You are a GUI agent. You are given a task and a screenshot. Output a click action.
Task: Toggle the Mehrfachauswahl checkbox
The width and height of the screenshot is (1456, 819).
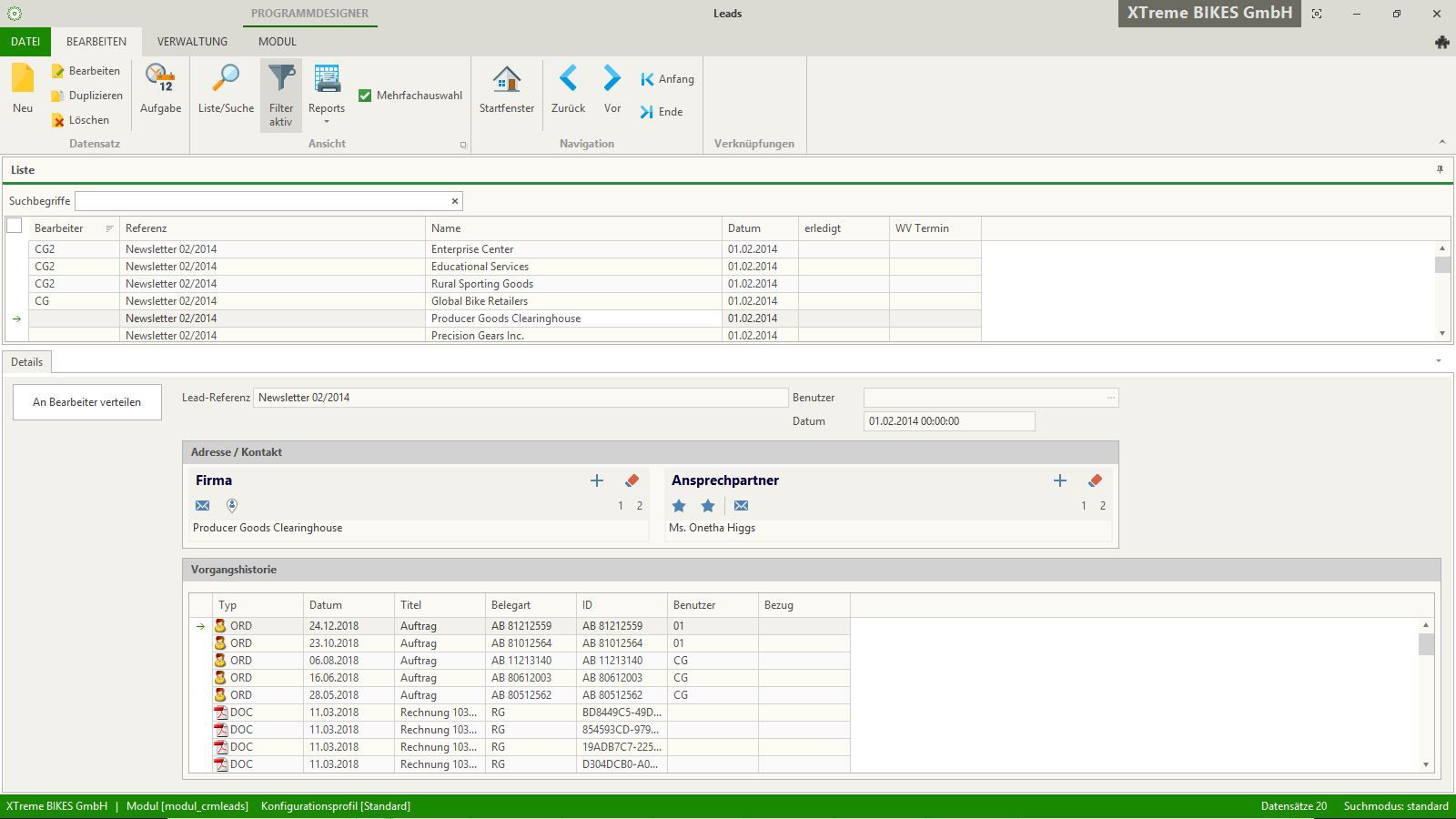click(x=365, y=96)
